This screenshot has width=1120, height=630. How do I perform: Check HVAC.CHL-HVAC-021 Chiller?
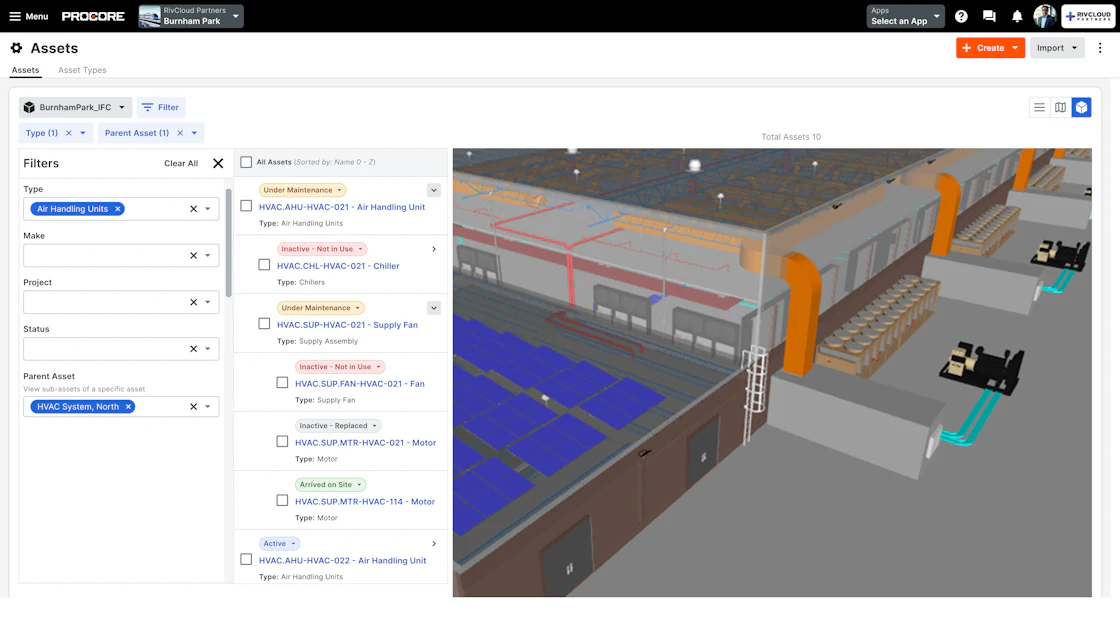[x=264, y=265]
